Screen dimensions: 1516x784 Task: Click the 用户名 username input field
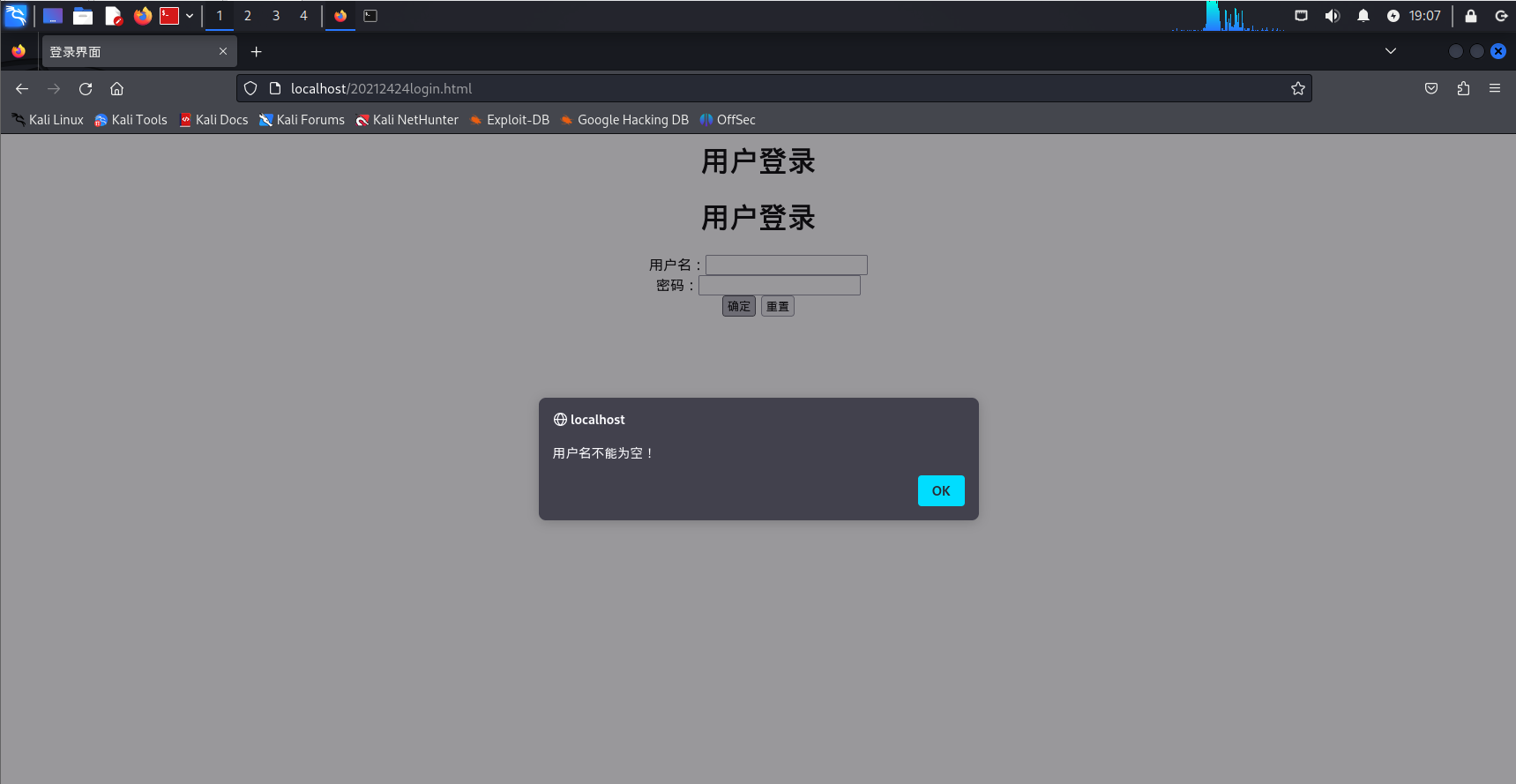787,265
